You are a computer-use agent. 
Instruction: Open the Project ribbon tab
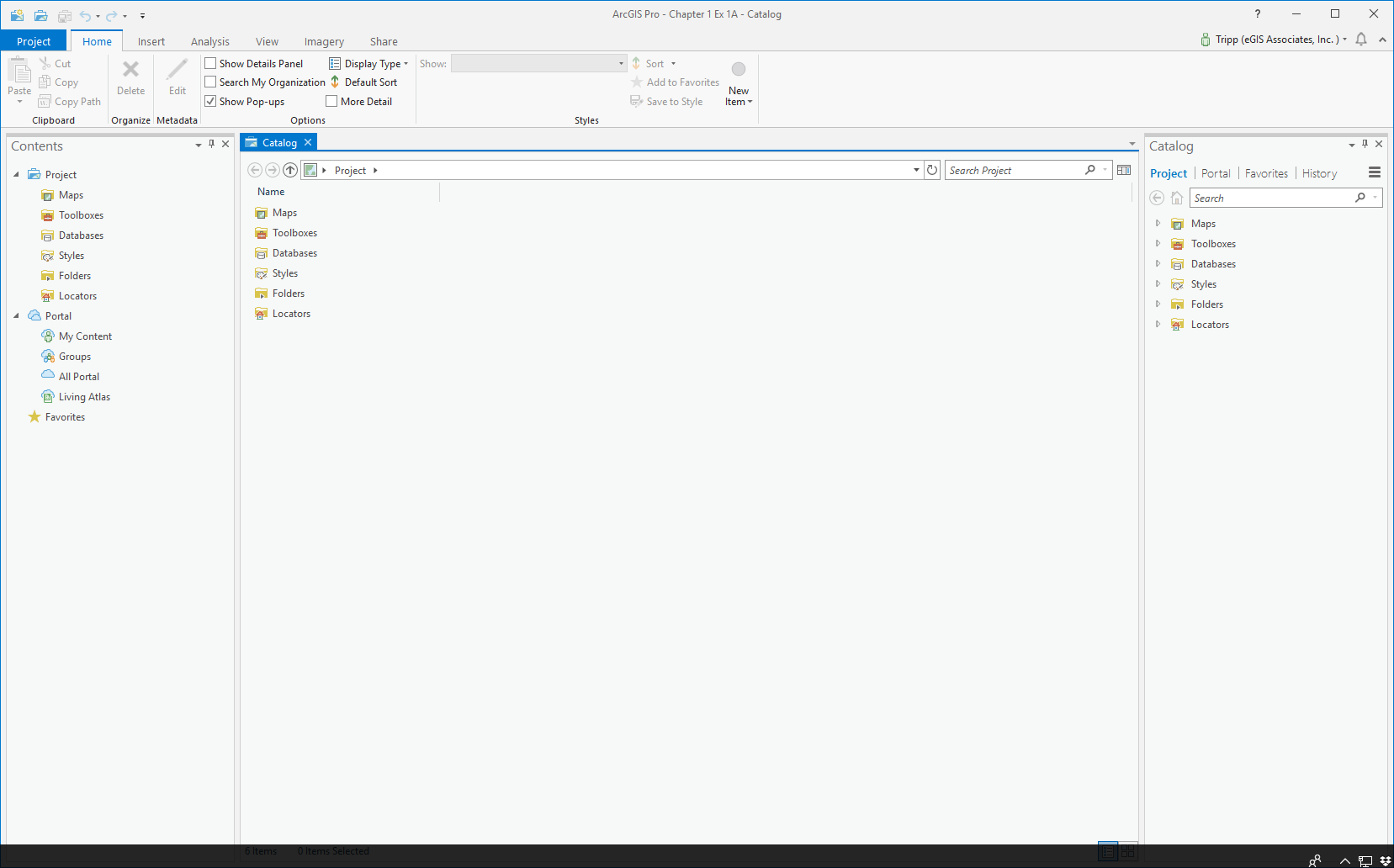tap(34, 41)
